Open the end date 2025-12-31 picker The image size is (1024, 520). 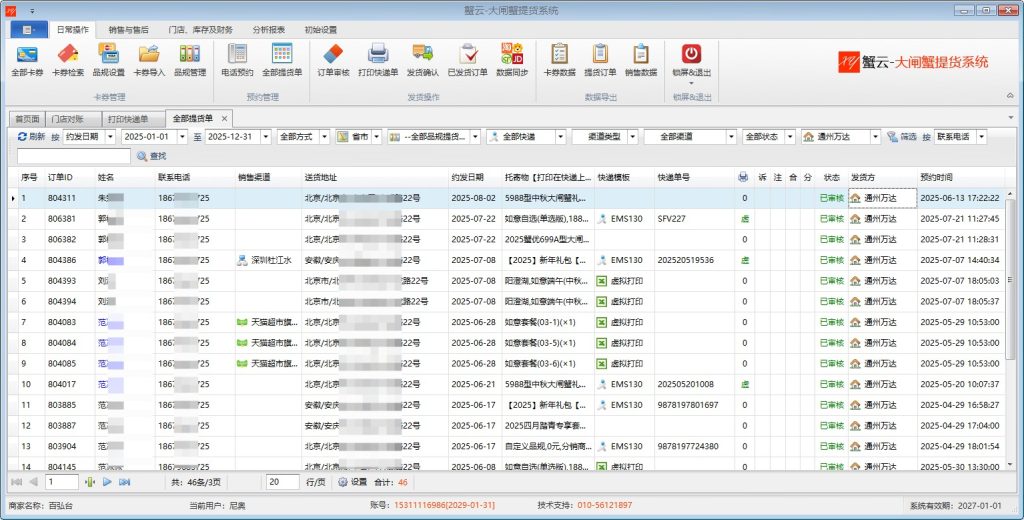point(266,137)
